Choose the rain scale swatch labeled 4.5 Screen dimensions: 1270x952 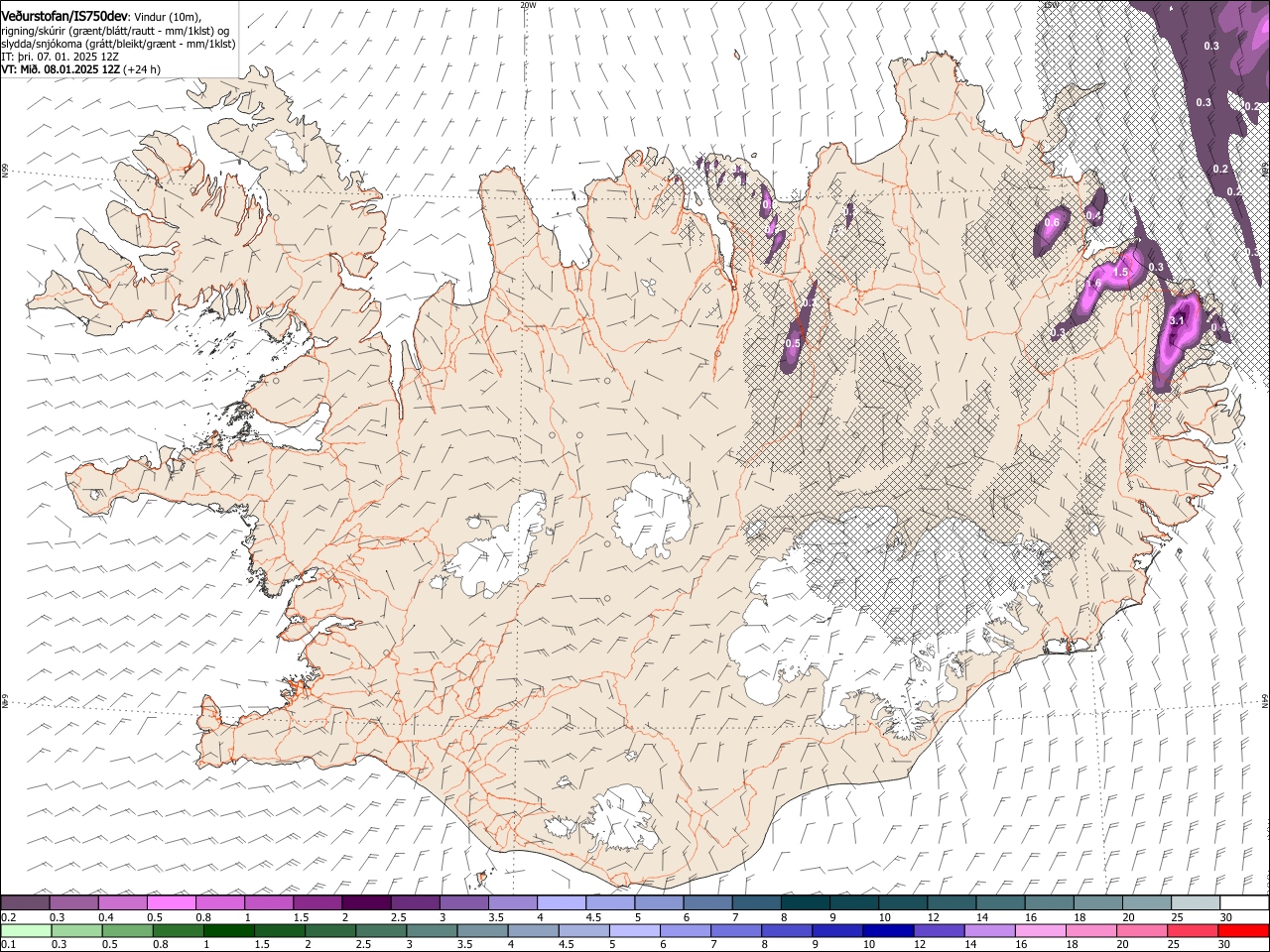pos(582,930)
